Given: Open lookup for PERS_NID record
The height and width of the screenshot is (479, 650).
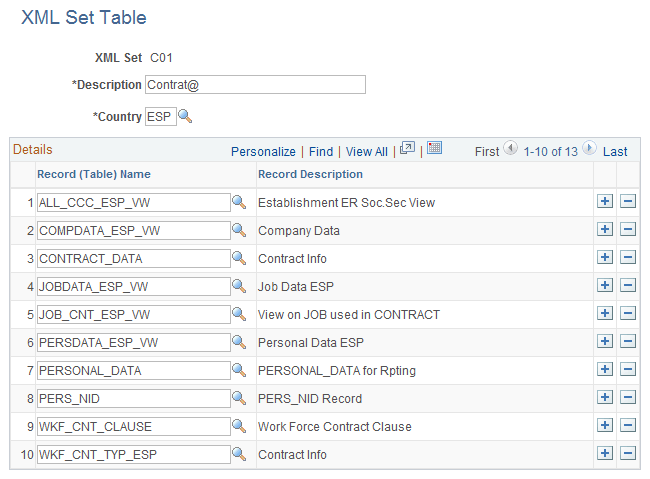Looking at the screenshot, I should coord(239,398).
